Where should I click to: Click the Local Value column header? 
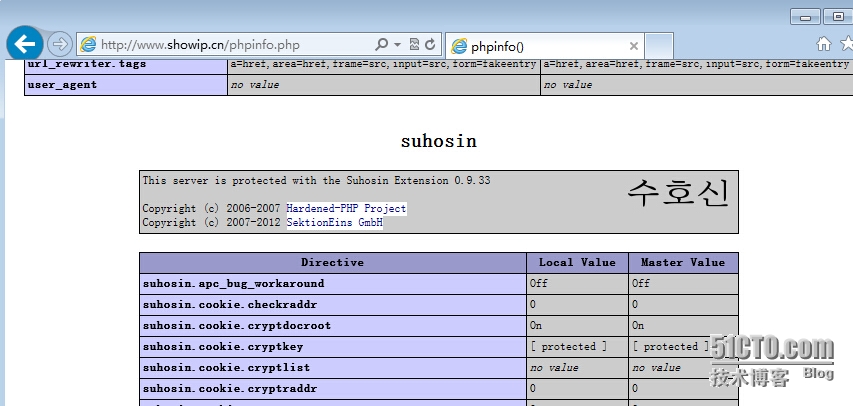click(x=577, y=263)
